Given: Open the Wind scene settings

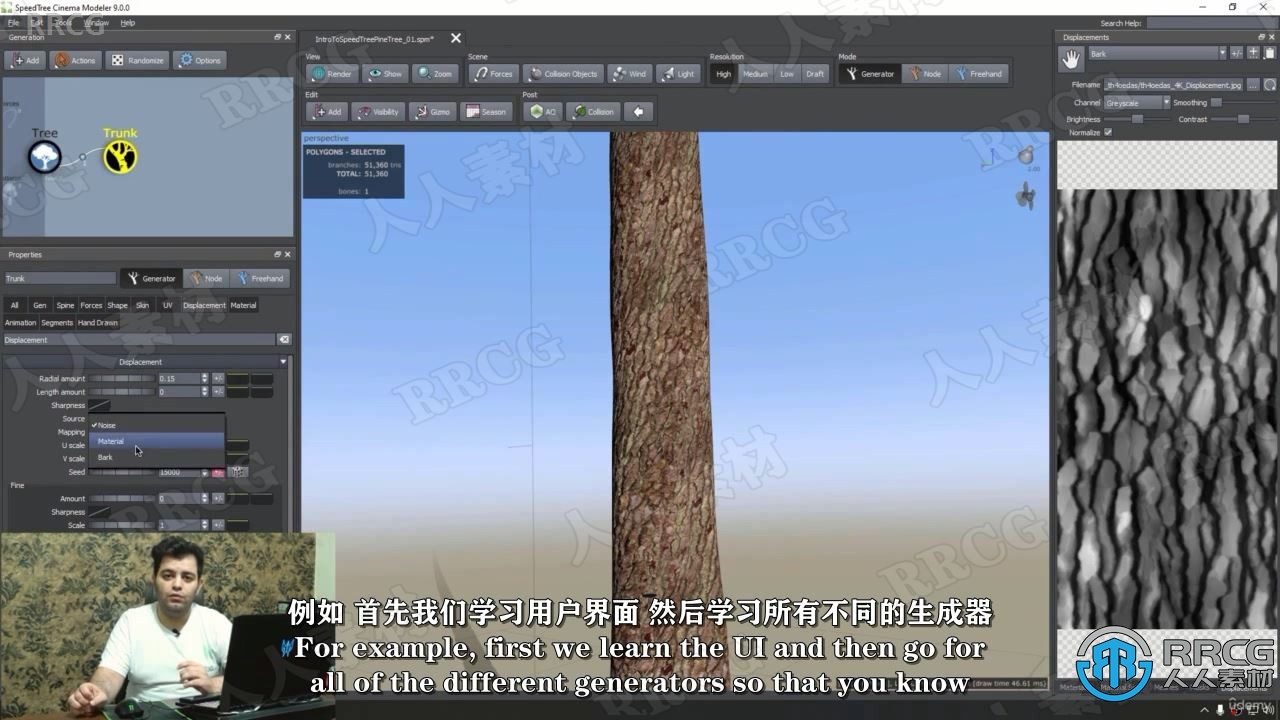Looking at the screenshot, I should (x=629, y=74).
